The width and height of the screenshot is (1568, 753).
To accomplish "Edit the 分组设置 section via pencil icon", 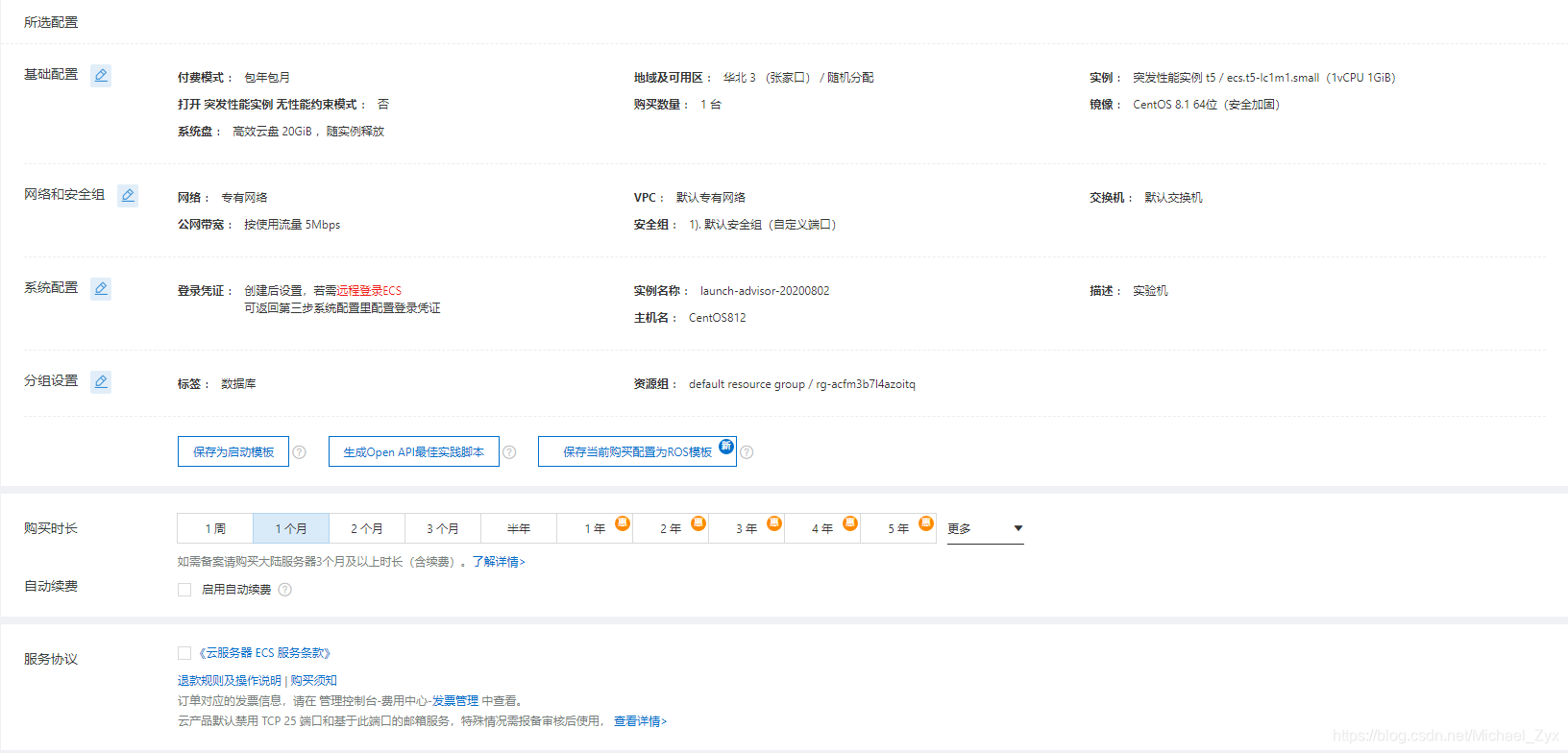I will [x=101, y=381].
